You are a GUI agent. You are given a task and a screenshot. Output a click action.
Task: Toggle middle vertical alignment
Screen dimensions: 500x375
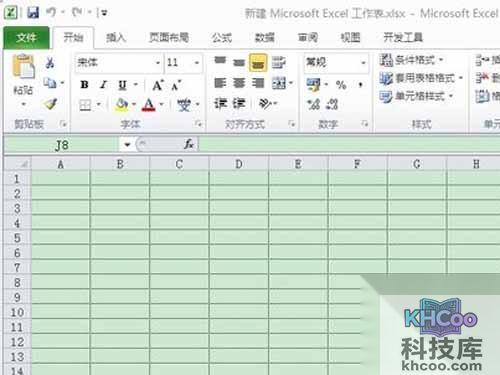point(239,62)
